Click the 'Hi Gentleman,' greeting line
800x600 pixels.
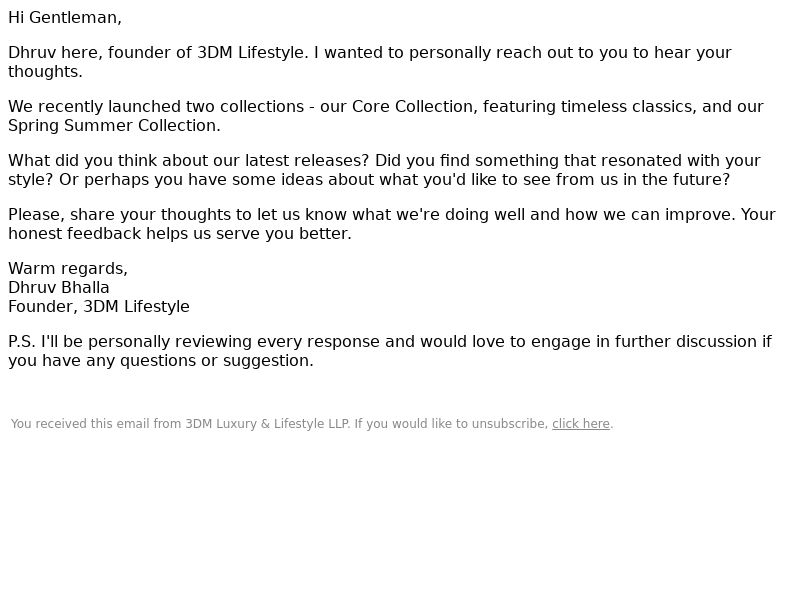click(x=65, y=18)
